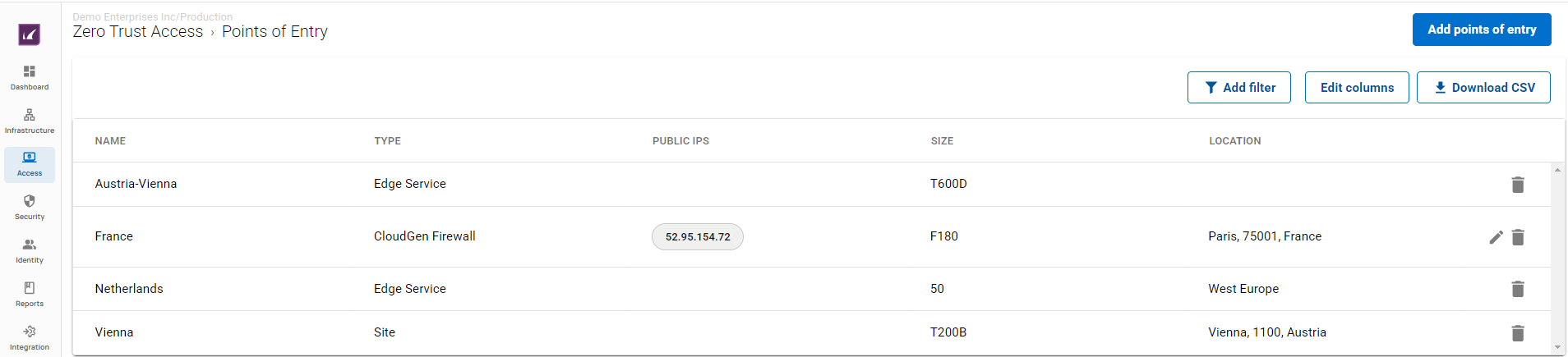Open the Edit columns selector
The height and width of the screenshot is (357, 1568).
point(1357,88)
